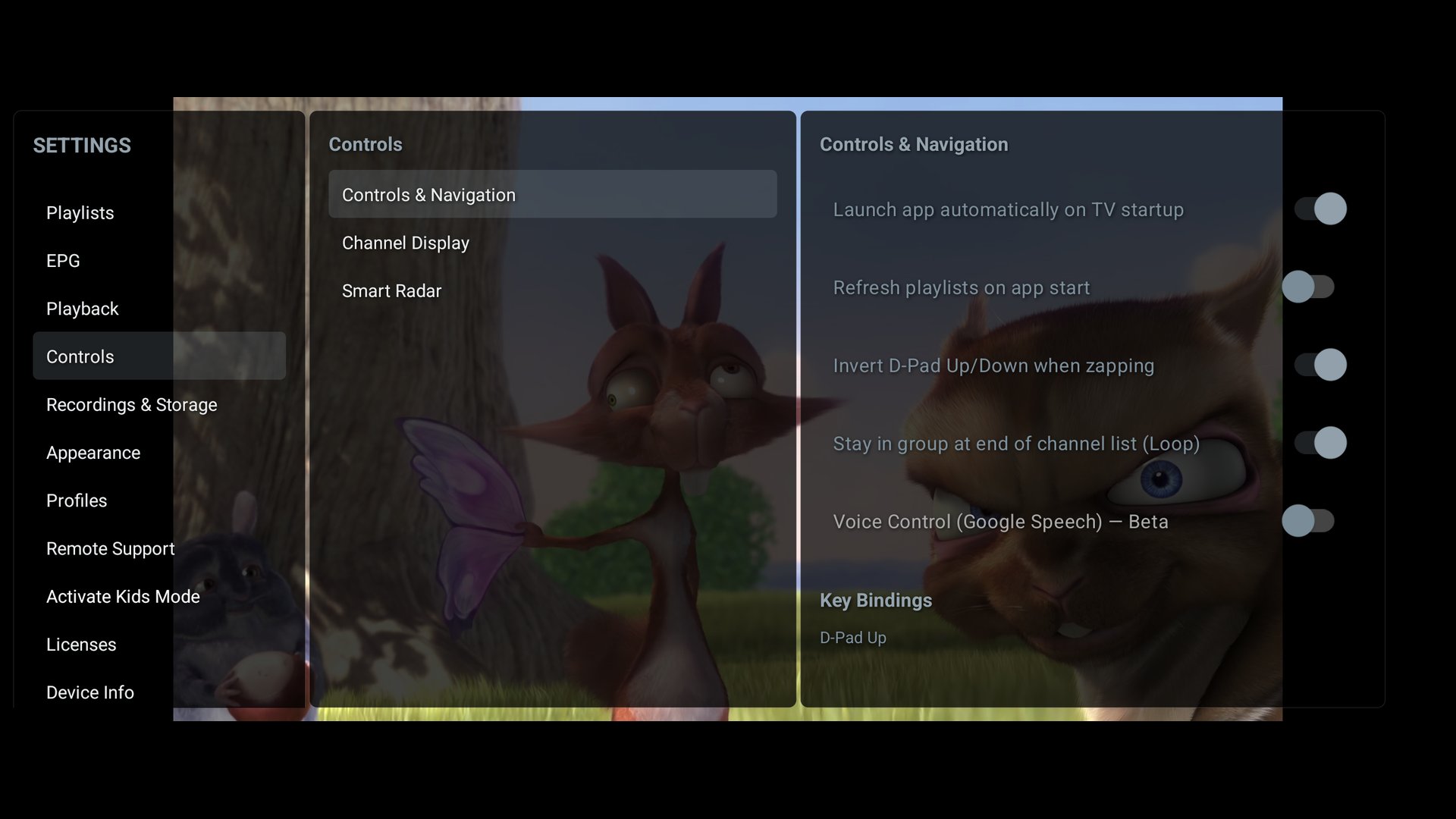Screen dimensions: 1456x819
Task: Open Recordings & Storage settings
Action: tap(159, 404)
